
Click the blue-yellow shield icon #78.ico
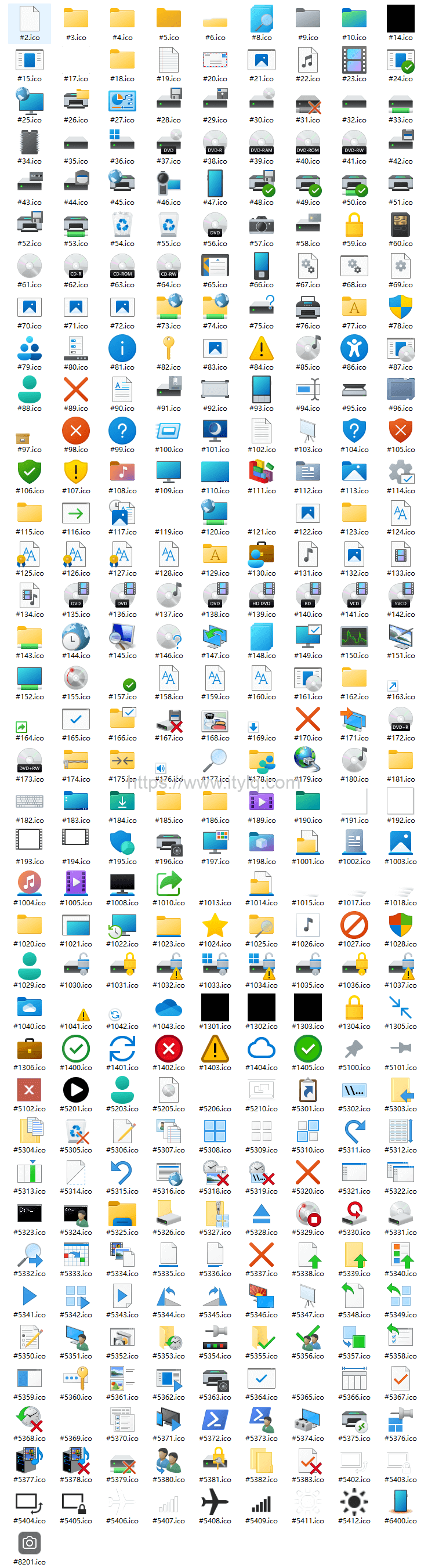point(400,308)
